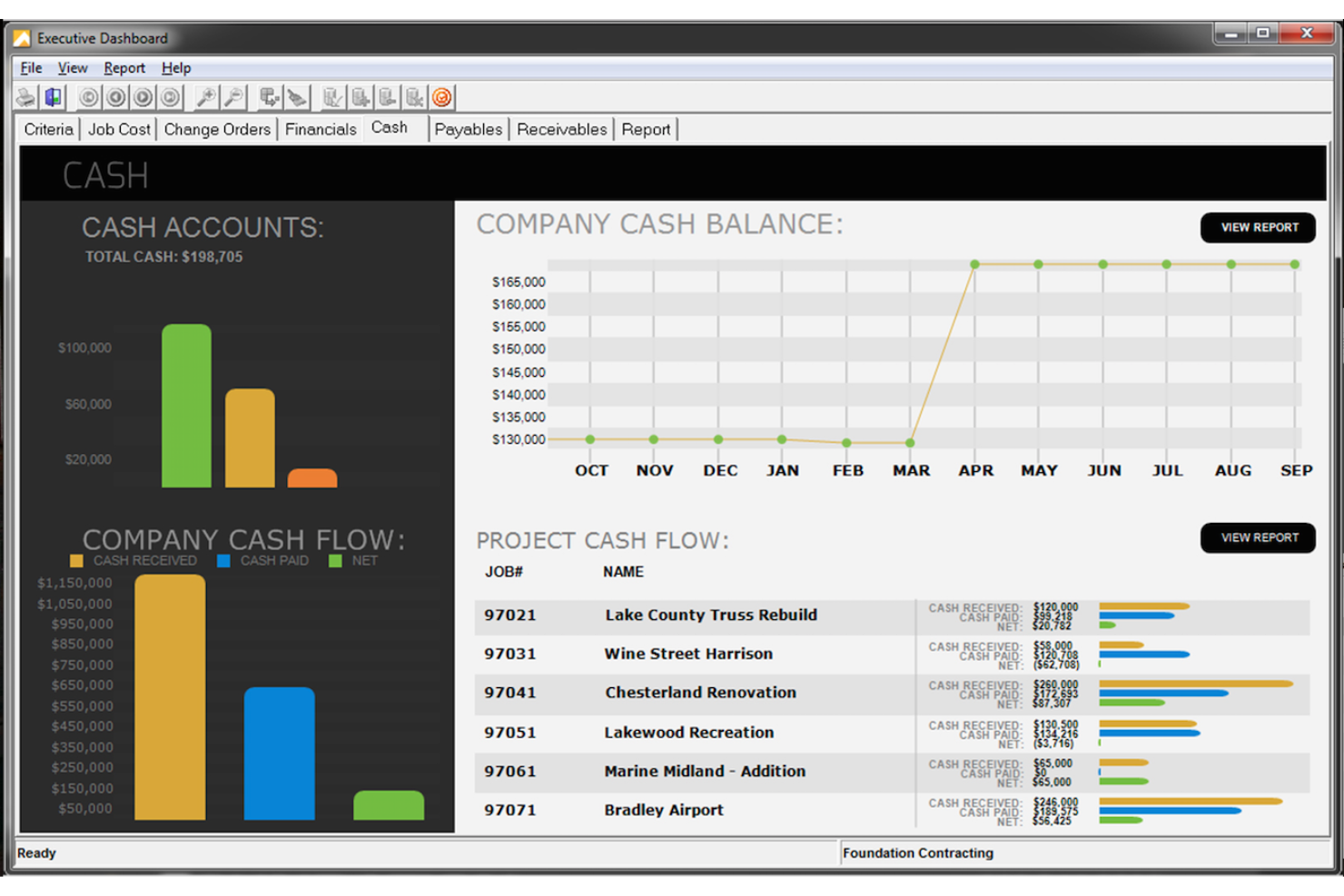The image size is (1344, 896).
Task: Select job 97021 Lake County Truss Rebuild
Action: (x=892, y=615)
